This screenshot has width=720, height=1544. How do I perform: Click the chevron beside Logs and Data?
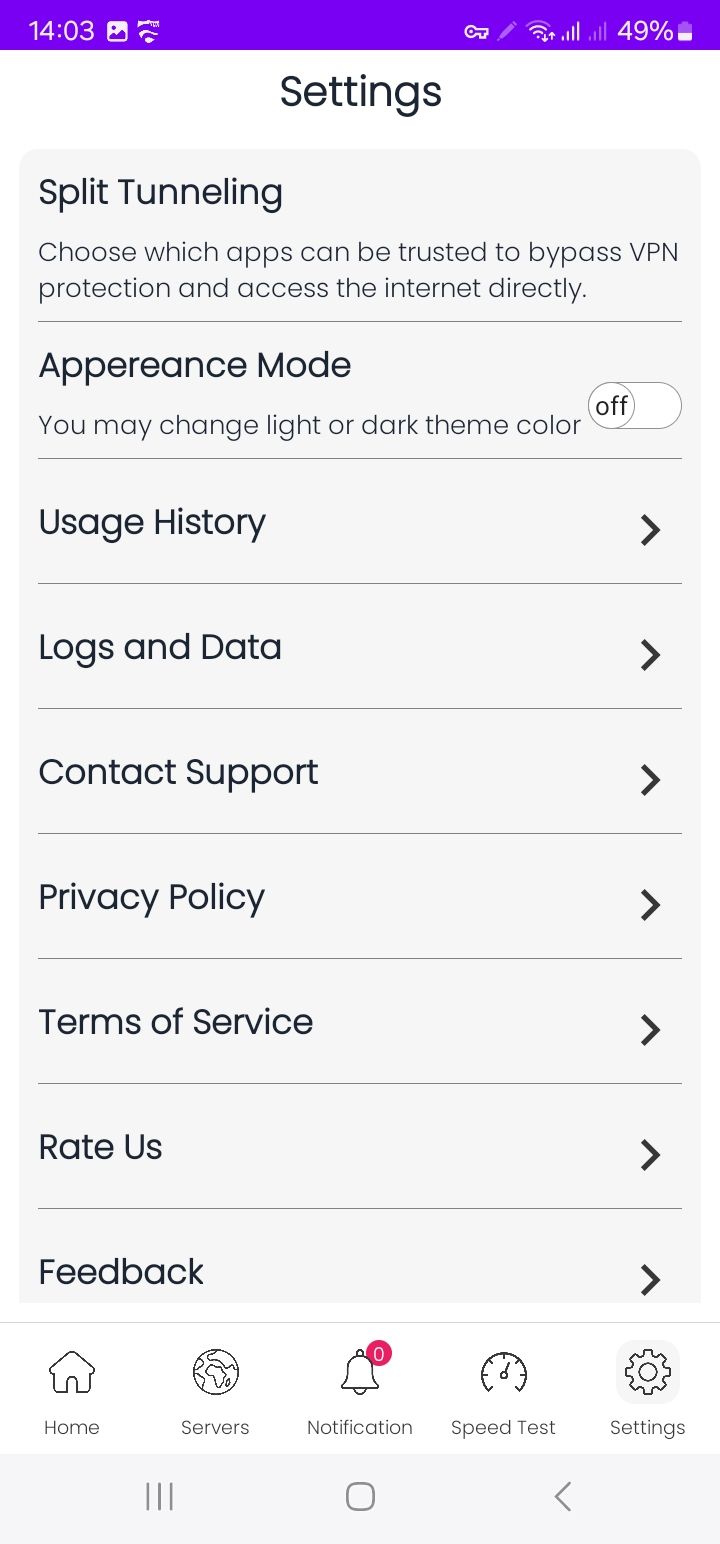coord(650,655)
